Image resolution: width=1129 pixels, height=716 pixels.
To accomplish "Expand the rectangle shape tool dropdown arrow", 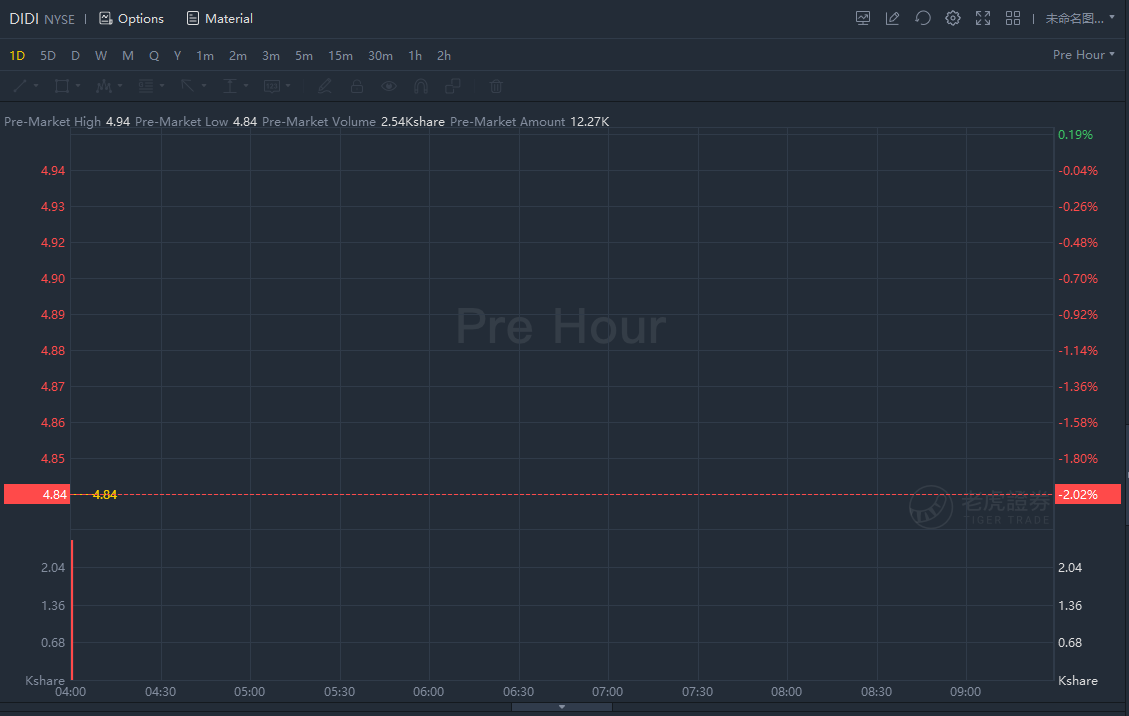I will 78,86.
